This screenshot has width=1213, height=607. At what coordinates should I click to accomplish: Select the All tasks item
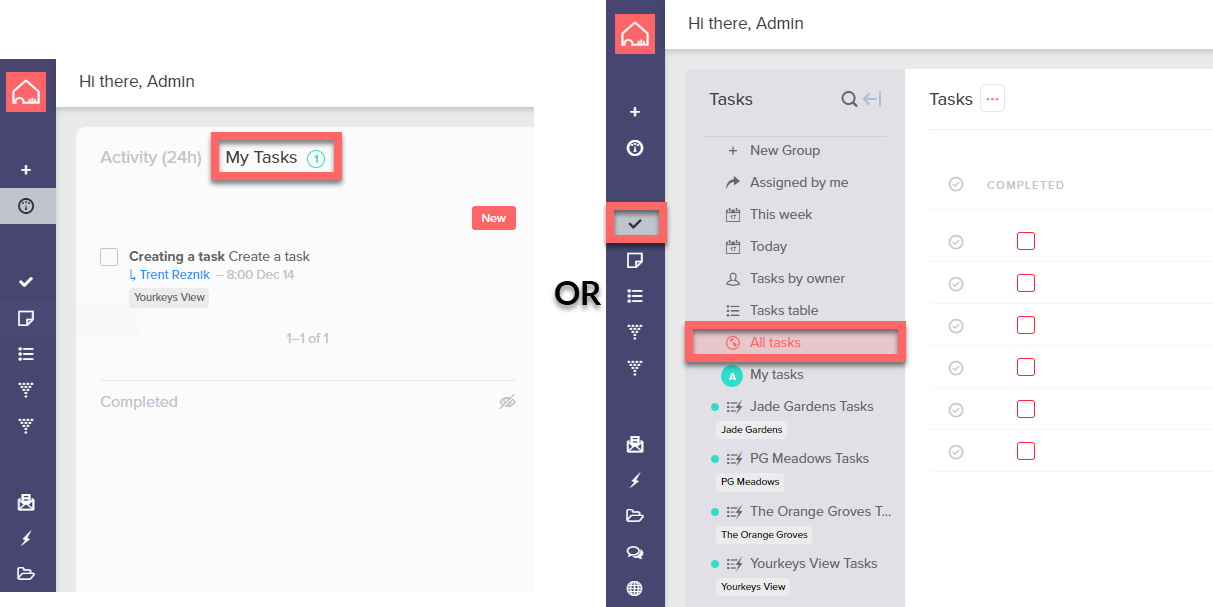[x=796, y=342]
